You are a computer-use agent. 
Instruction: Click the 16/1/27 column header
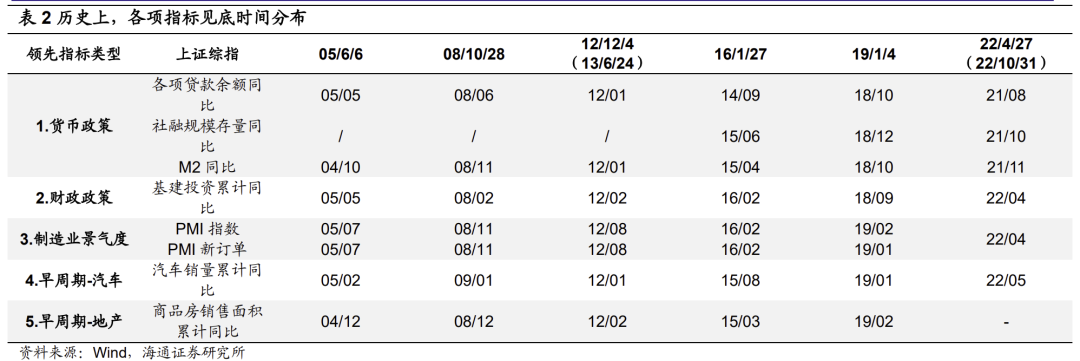[x=740, y=55]
